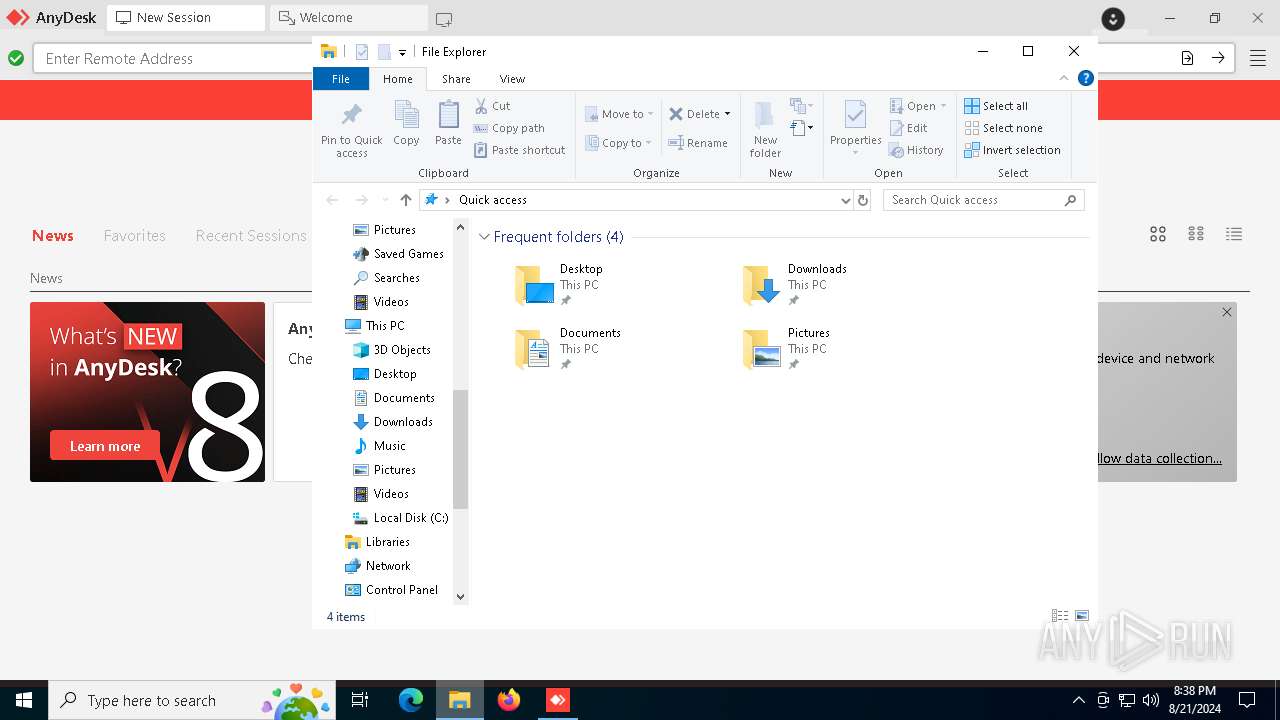1280x720 pixels.
Task: Click Paste shortcut in ribbon
Action: click(519, 150)
